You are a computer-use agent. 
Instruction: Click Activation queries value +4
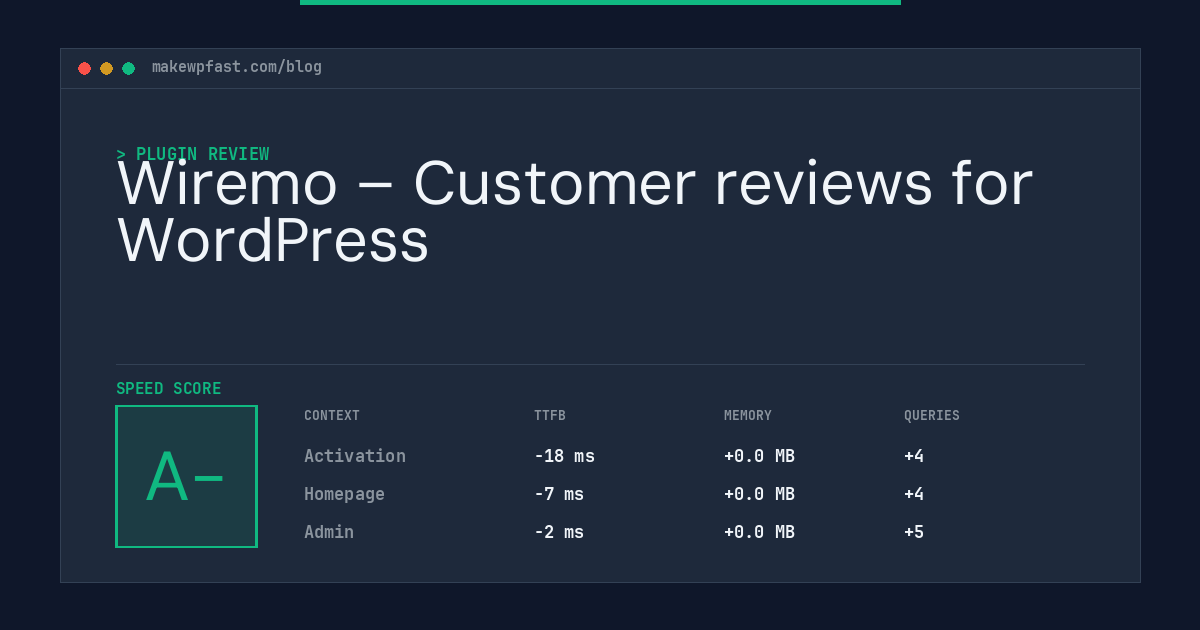(914, 456)
